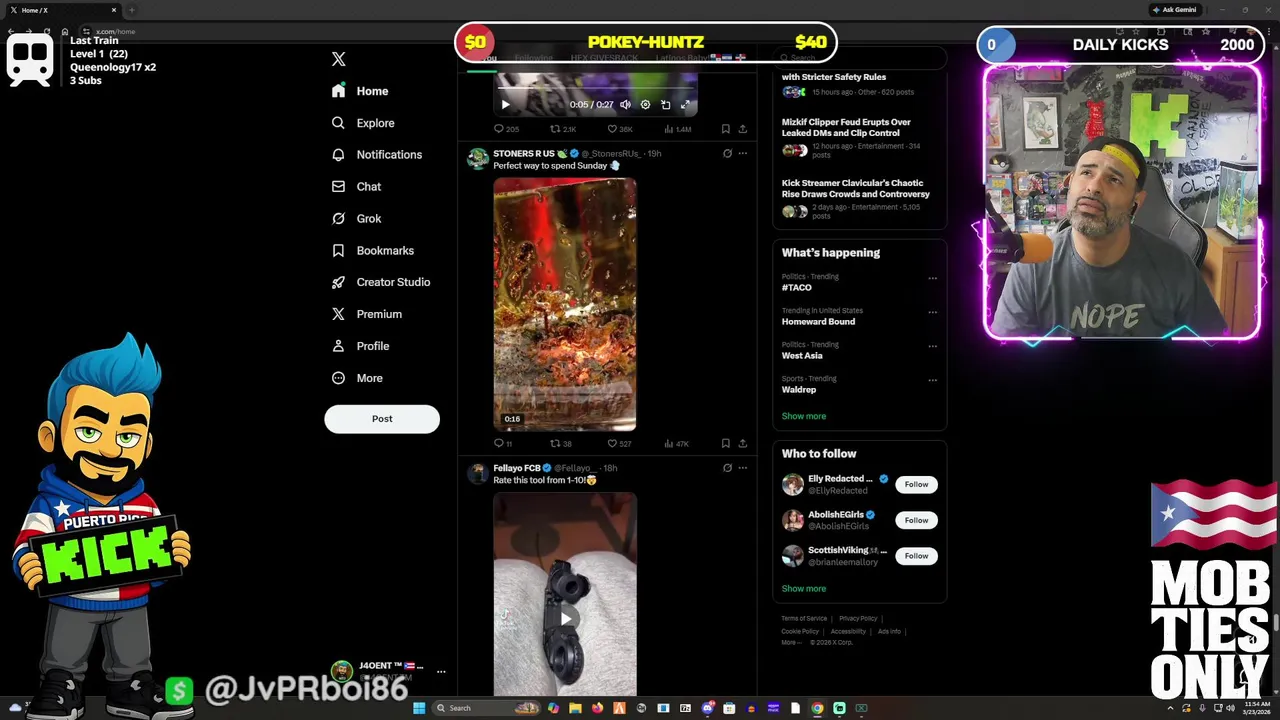
Task: Open Google Chrome from the taskbar
Action: coord(817,708)
